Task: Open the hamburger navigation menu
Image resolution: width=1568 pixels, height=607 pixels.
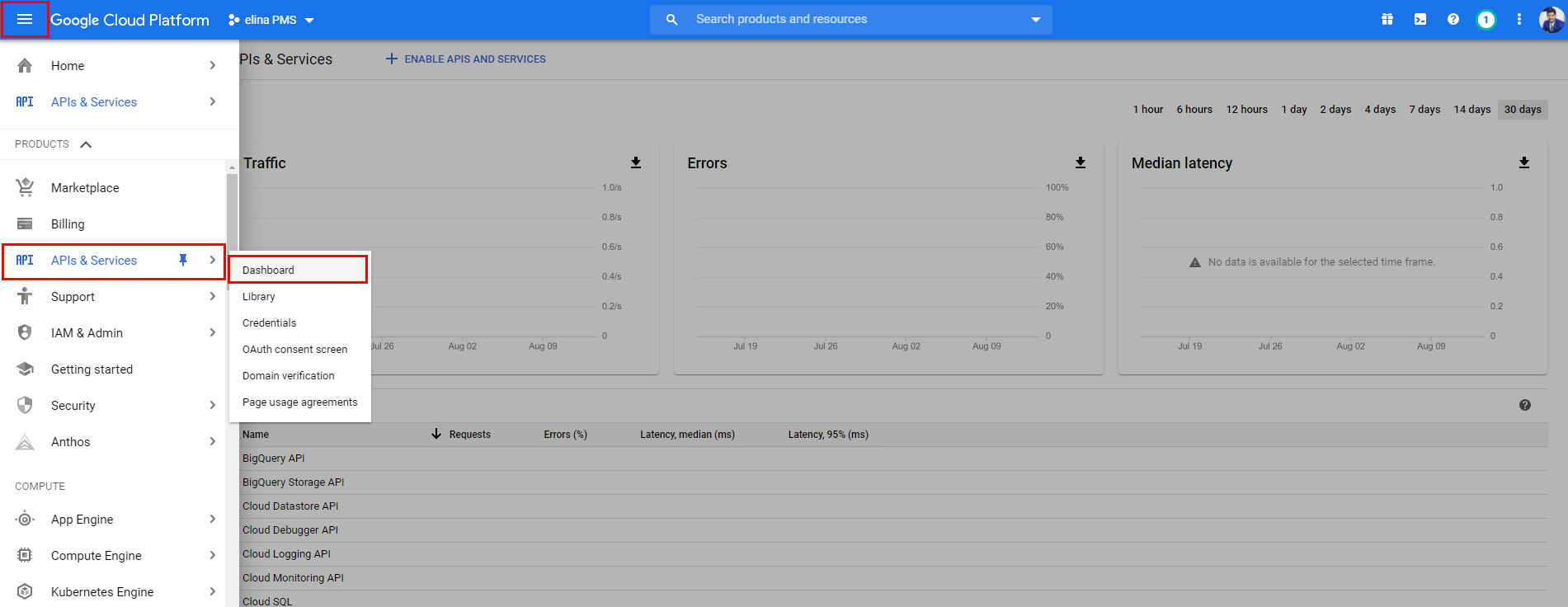Action: click(x=25, y=19)
